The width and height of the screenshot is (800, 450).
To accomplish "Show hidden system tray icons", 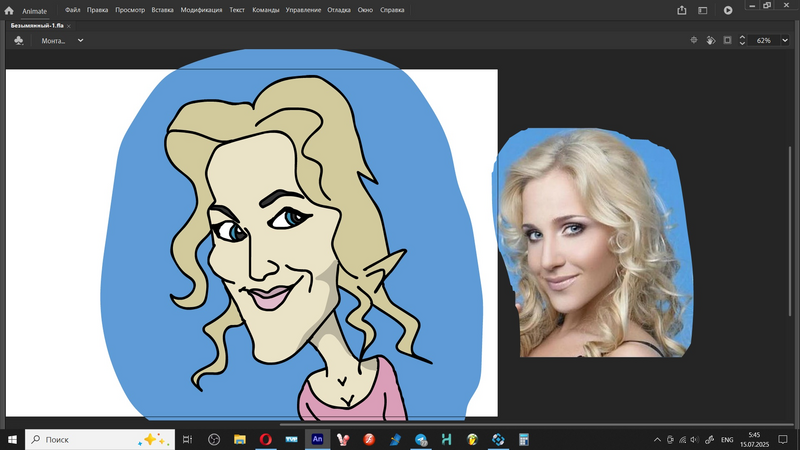I will pyautogui.click(x=657, y=439).
